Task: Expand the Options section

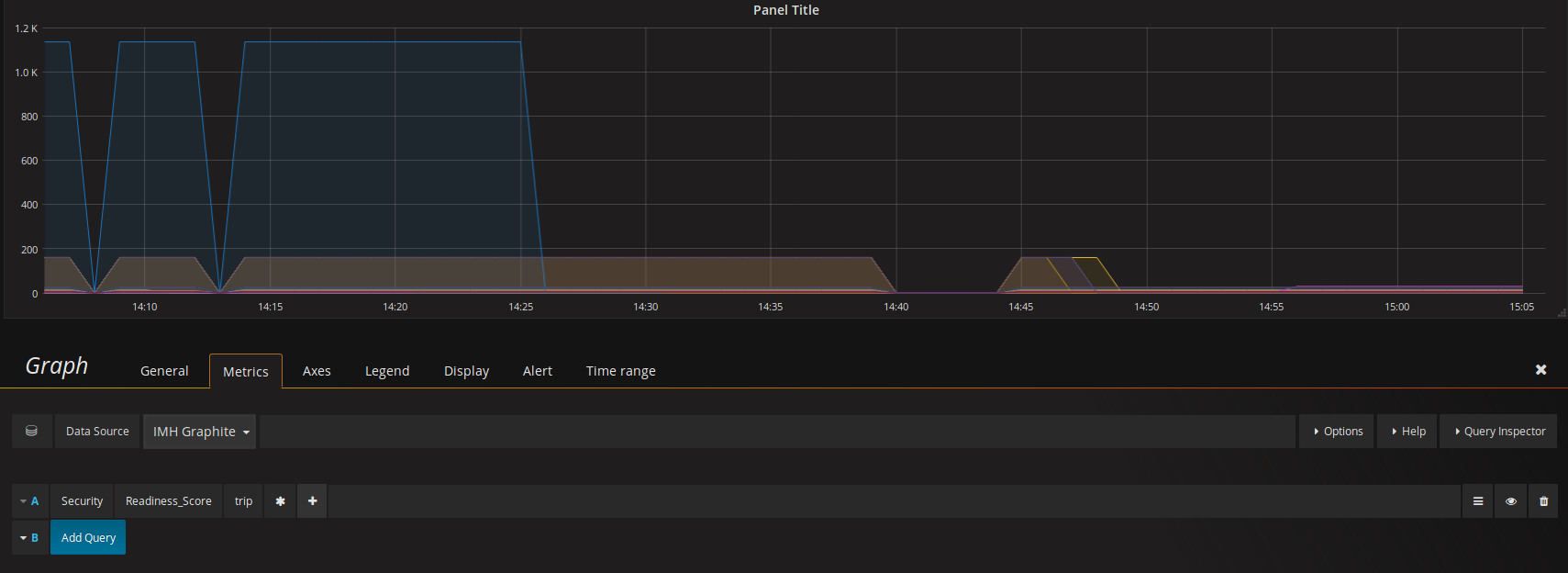Action: tap(1337, 432)
